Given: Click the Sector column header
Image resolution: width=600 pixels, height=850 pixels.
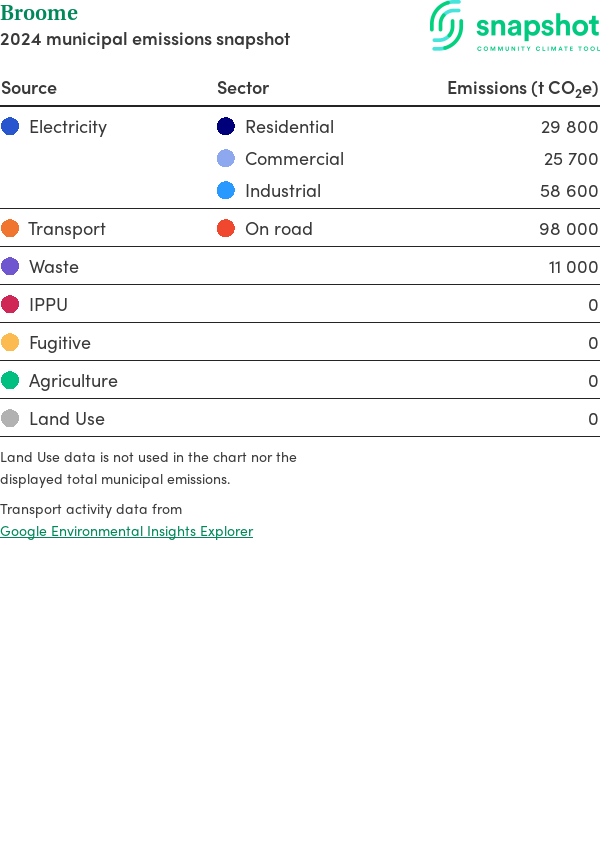Looking at the screenshot, I should [243, 88].
